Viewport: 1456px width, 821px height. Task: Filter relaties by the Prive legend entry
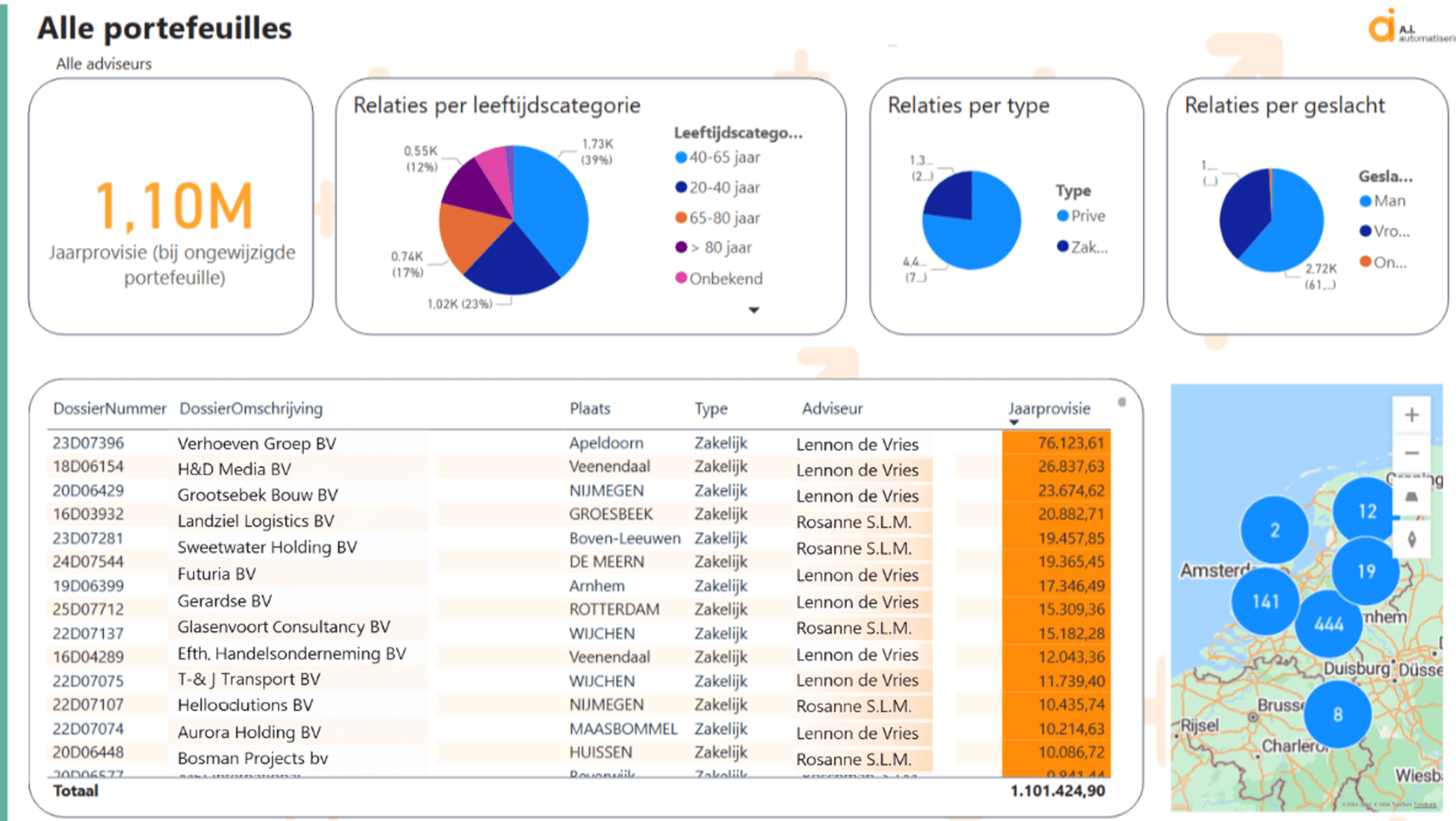point(1081,216)
